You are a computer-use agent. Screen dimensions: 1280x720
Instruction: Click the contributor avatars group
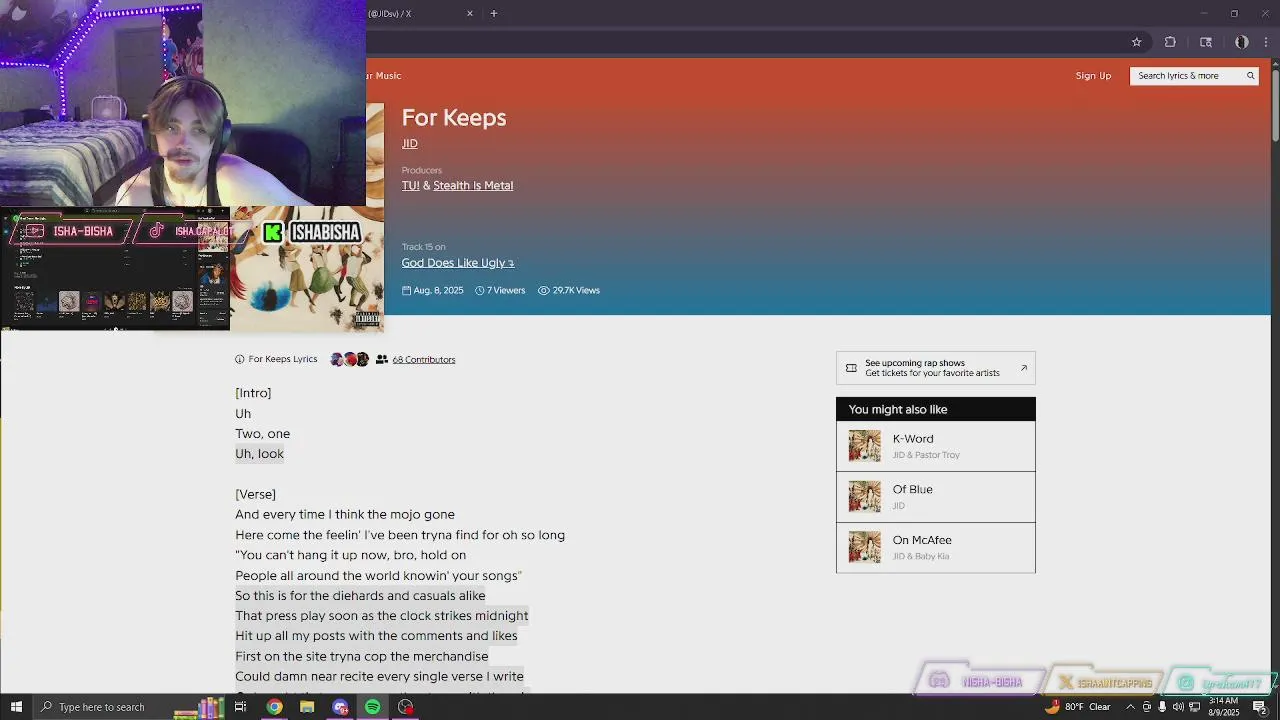coord(350,359)
